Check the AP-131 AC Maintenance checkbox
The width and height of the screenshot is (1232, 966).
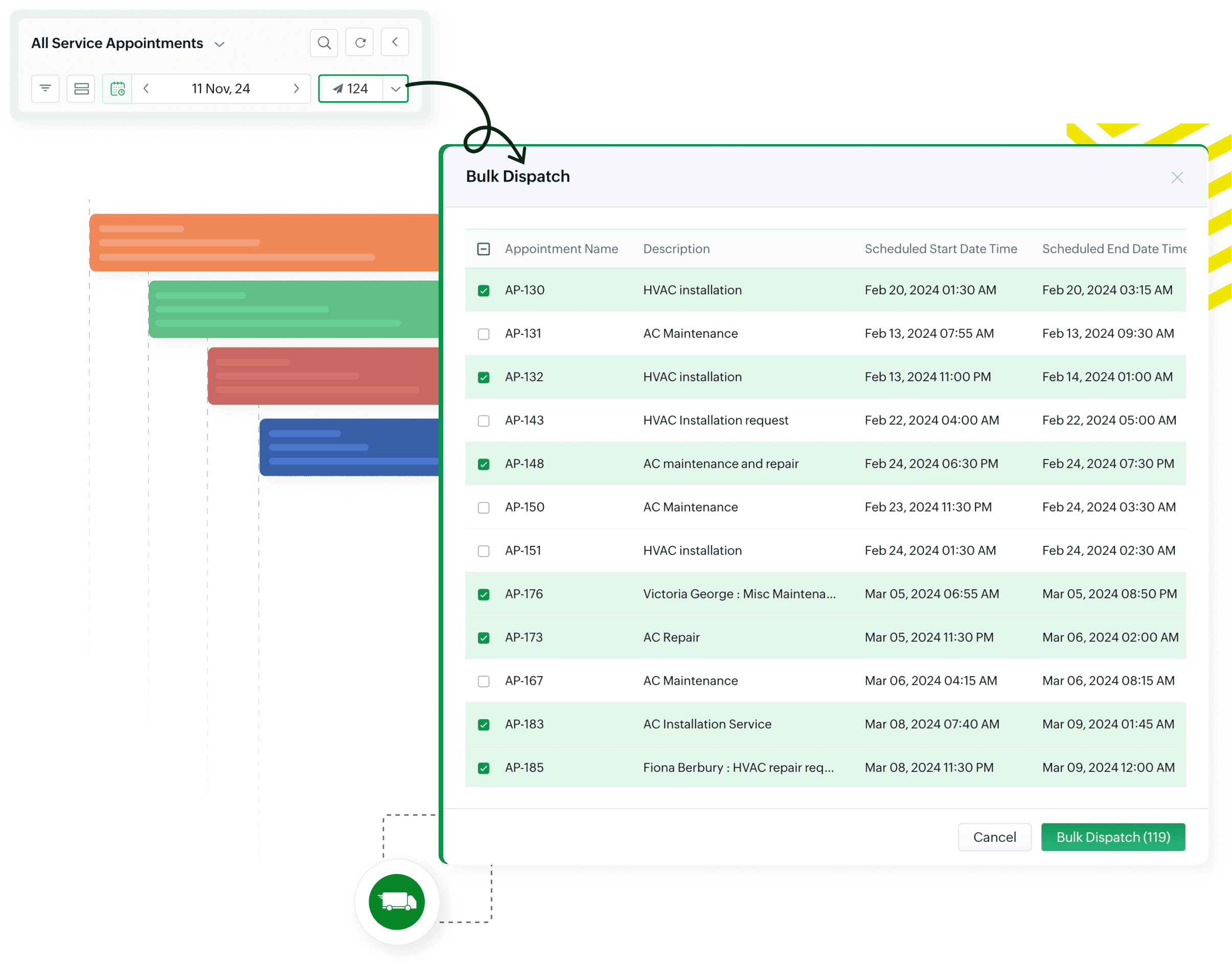click(484, 334)
